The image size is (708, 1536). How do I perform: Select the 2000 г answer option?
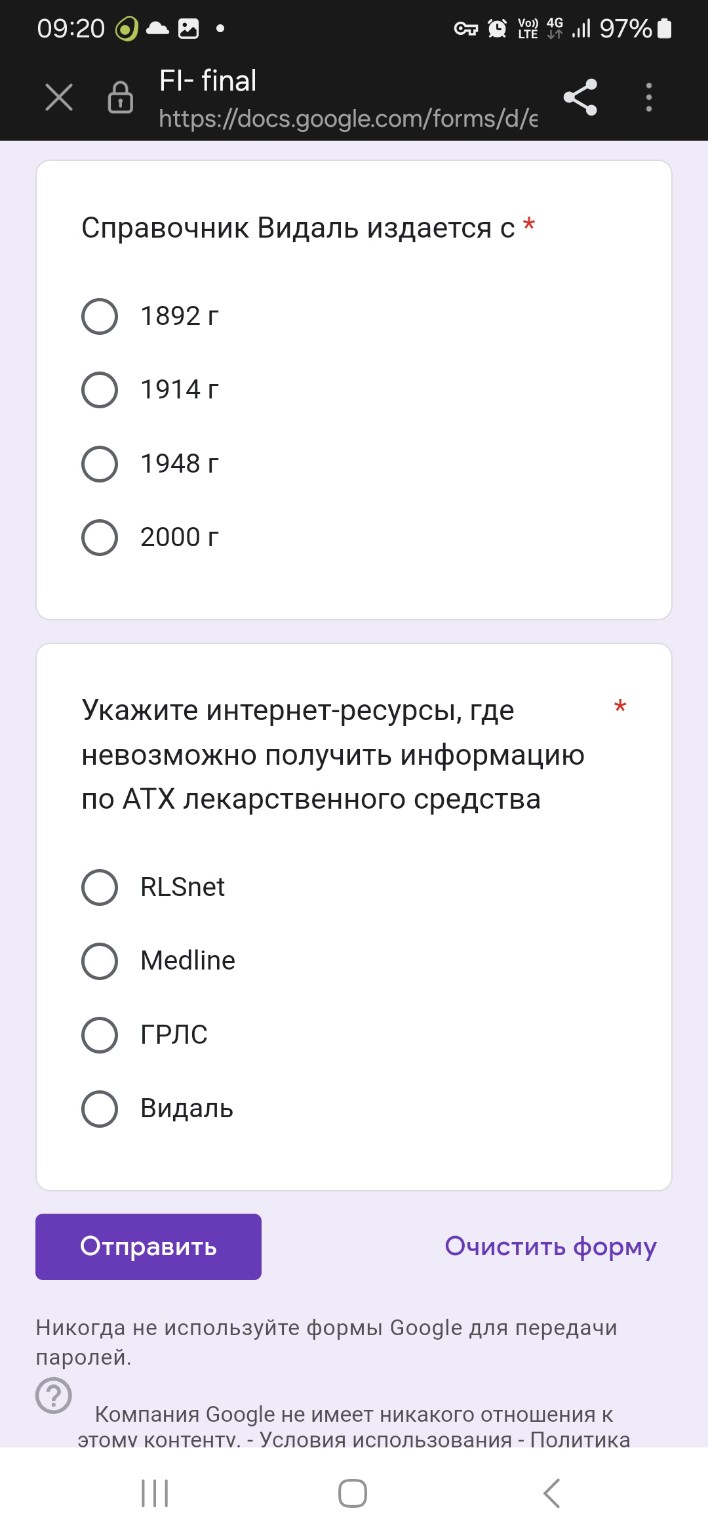99,537
